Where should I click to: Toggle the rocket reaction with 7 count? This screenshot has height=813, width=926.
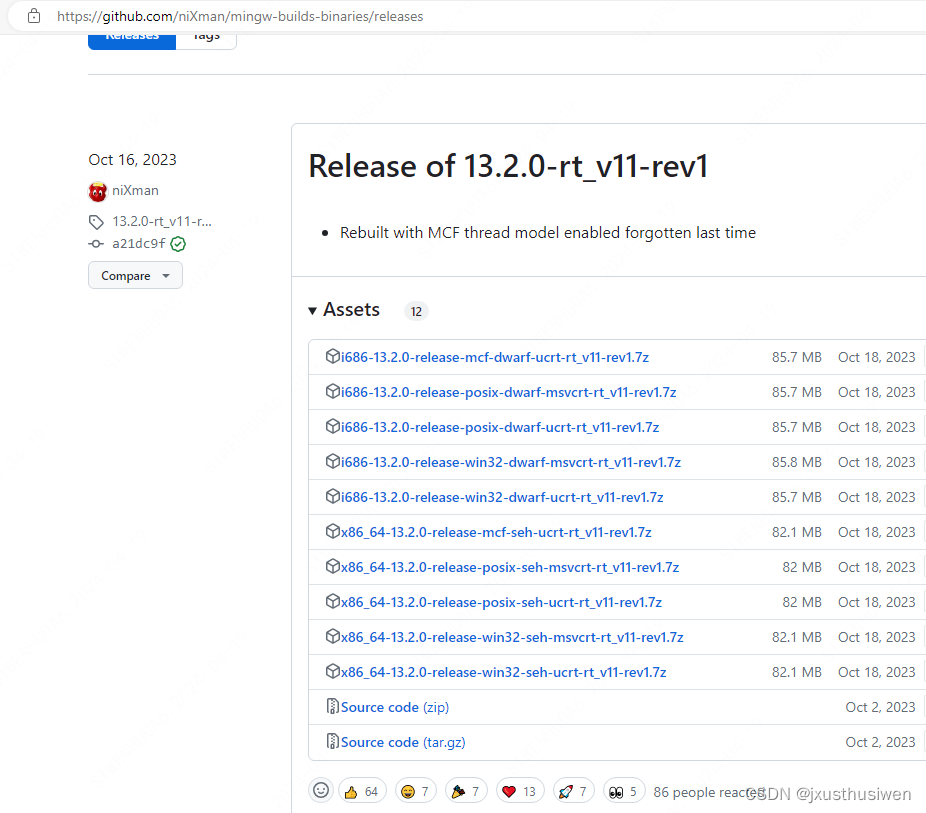[573, 790]
